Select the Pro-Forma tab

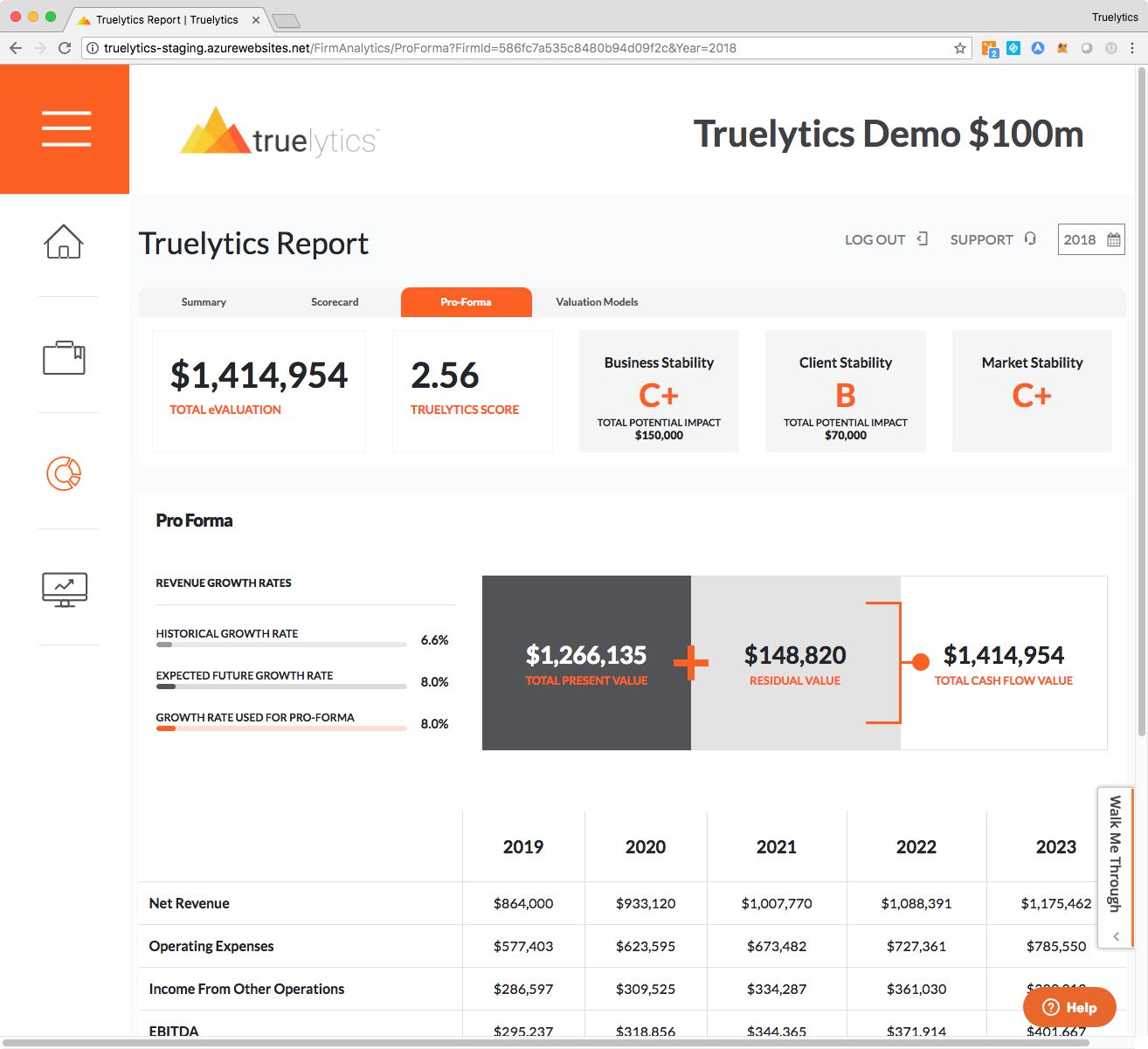(x=467, y=302)
